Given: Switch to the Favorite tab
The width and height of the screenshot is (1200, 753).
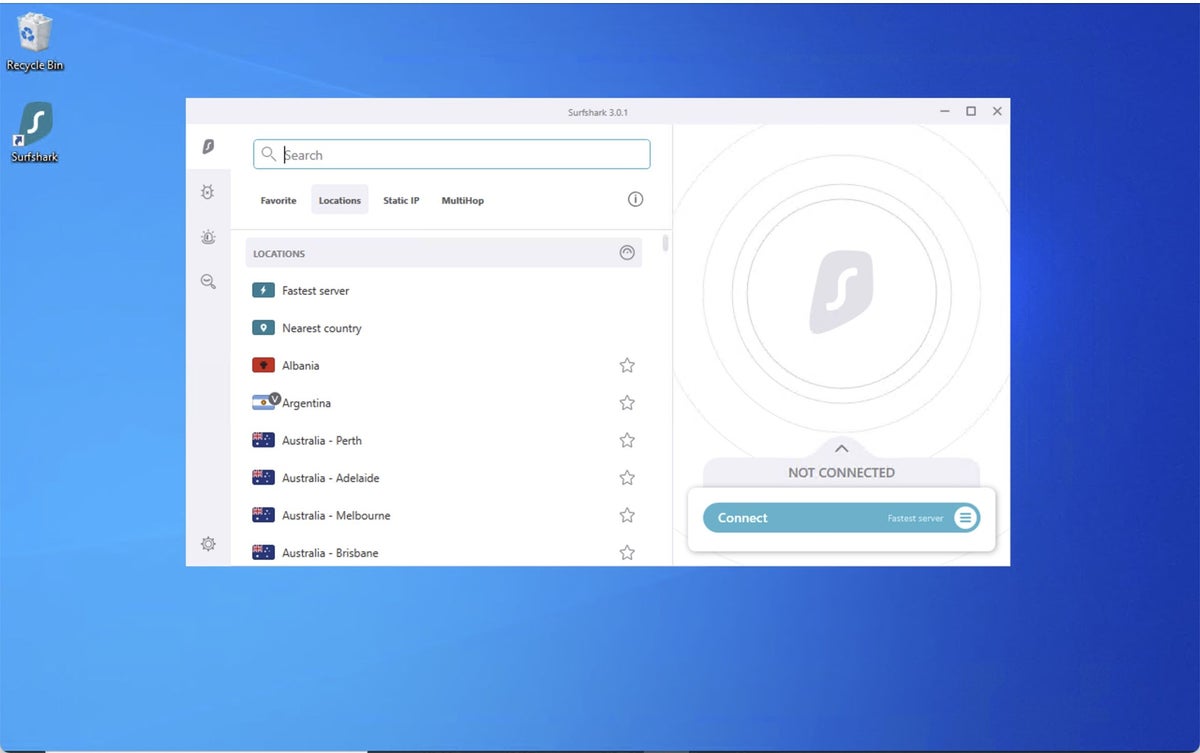Looking at the screenshot, I should click(x=278, y=200).
